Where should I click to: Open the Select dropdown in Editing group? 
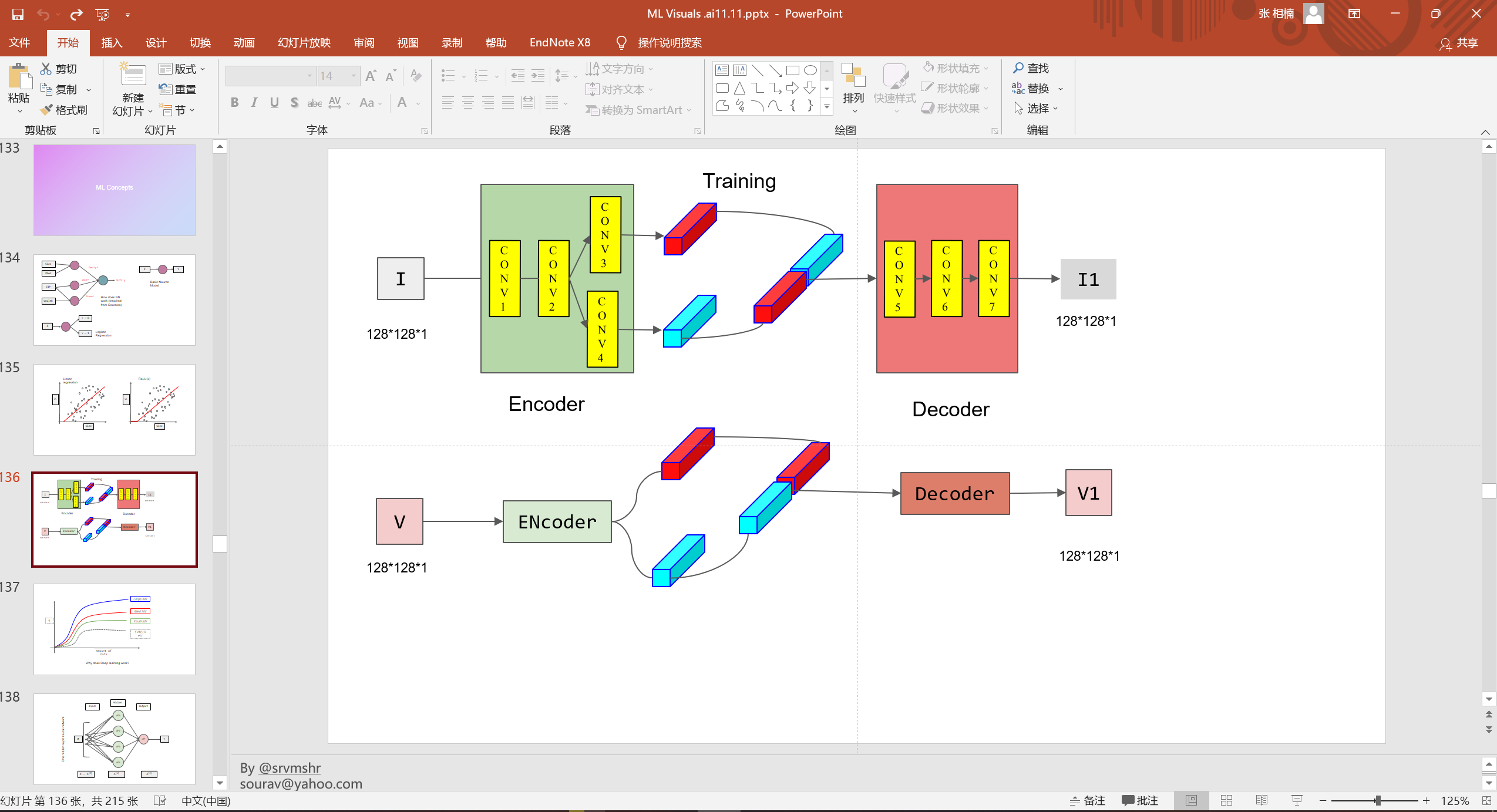coord(1037,109)
